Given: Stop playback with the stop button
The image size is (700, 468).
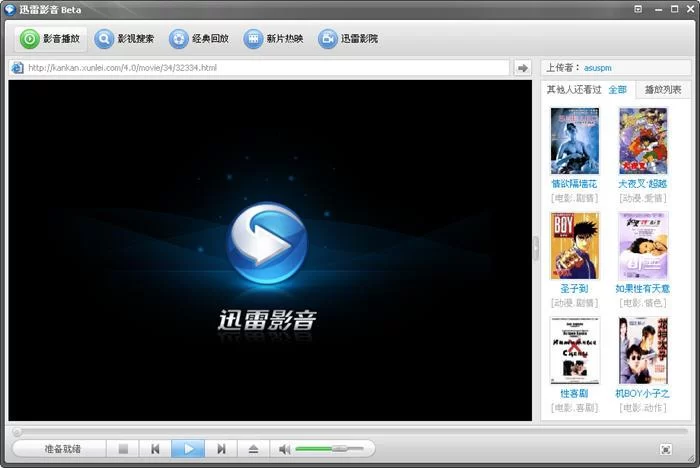Looking at the screenshot, I should point(123,449).
